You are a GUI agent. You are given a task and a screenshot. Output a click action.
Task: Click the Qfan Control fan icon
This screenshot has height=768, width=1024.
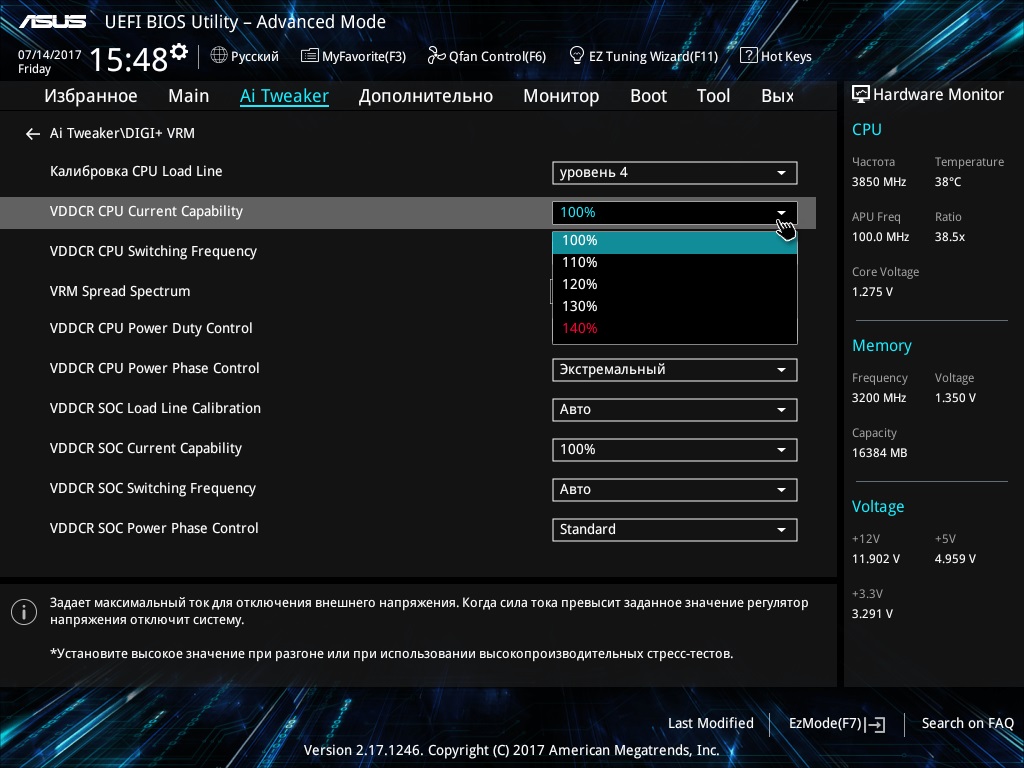[436, 56]
